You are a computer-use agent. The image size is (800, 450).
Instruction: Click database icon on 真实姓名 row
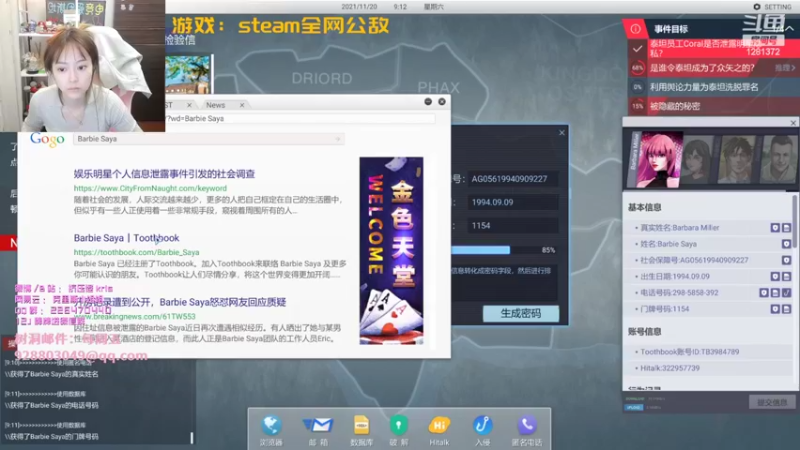tap(786, 228)
